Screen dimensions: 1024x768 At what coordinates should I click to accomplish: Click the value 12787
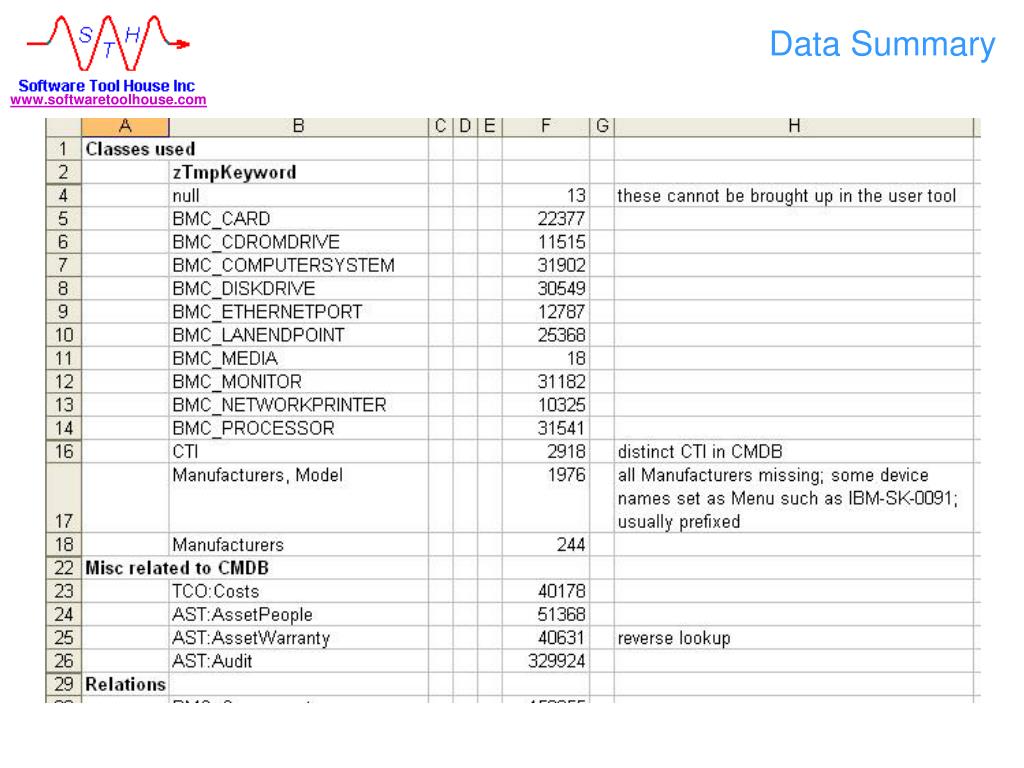tap(561, 312)
